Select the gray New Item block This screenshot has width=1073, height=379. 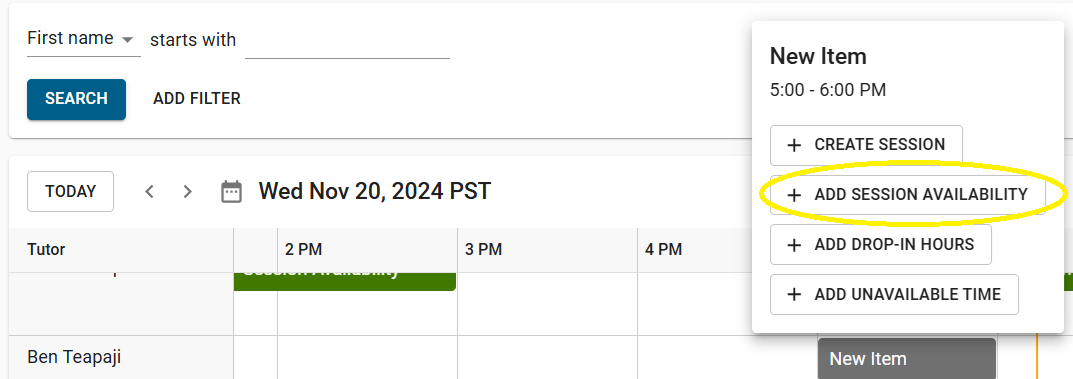click(x=907, y=358)
